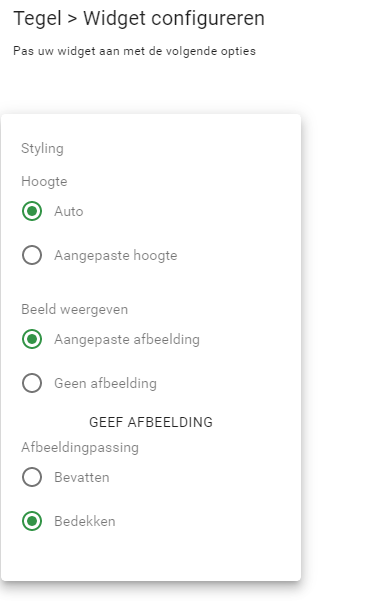Select the Aangepaste afbeelding radio button
The height and width of the screenshot is (601, 369).
[32, 339]
